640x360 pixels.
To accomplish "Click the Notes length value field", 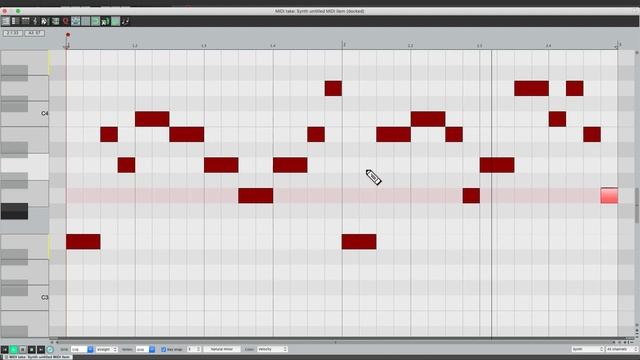I will [142, 349].
